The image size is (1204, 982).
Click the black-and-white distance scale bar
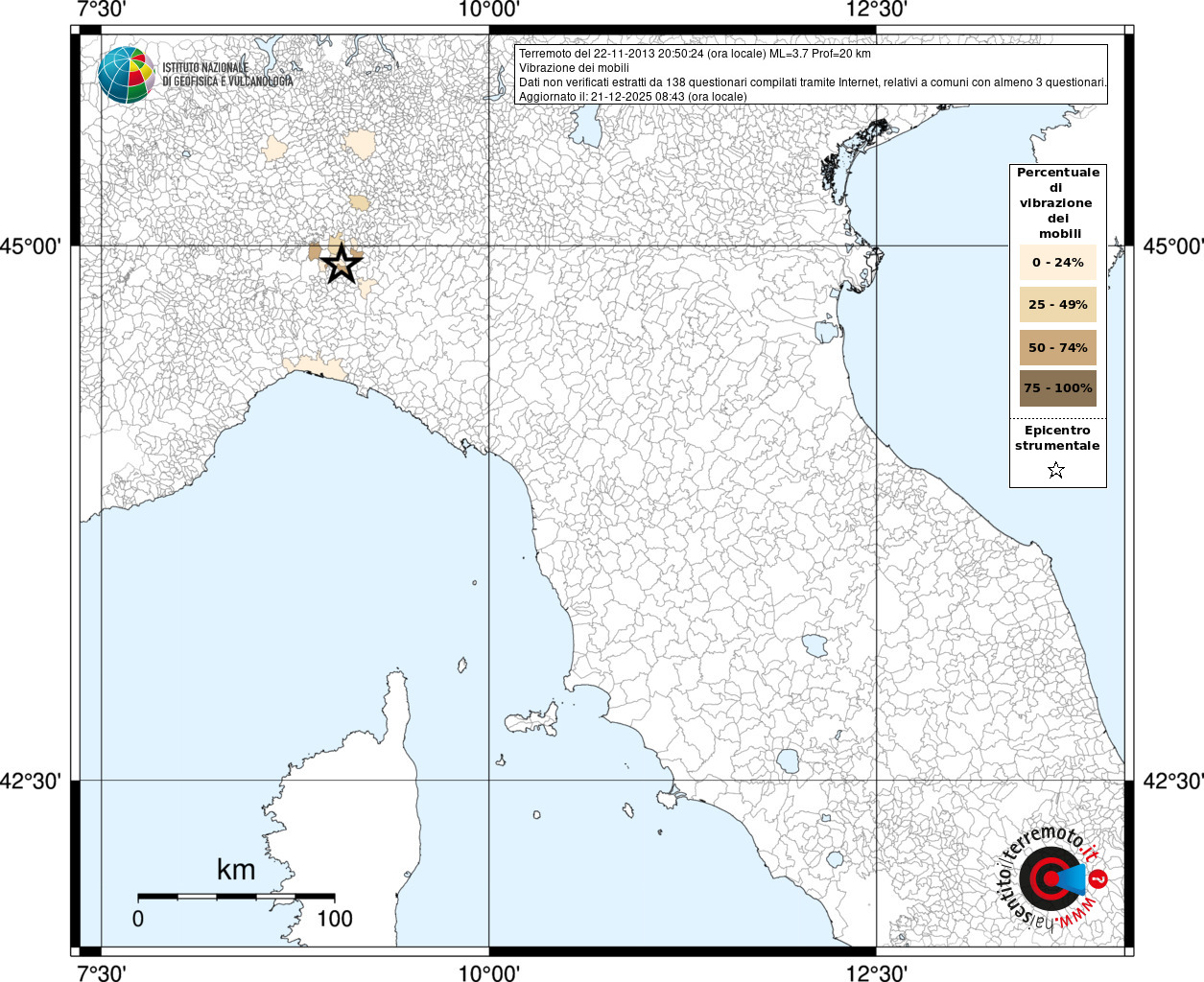click(x=236, y=897)
